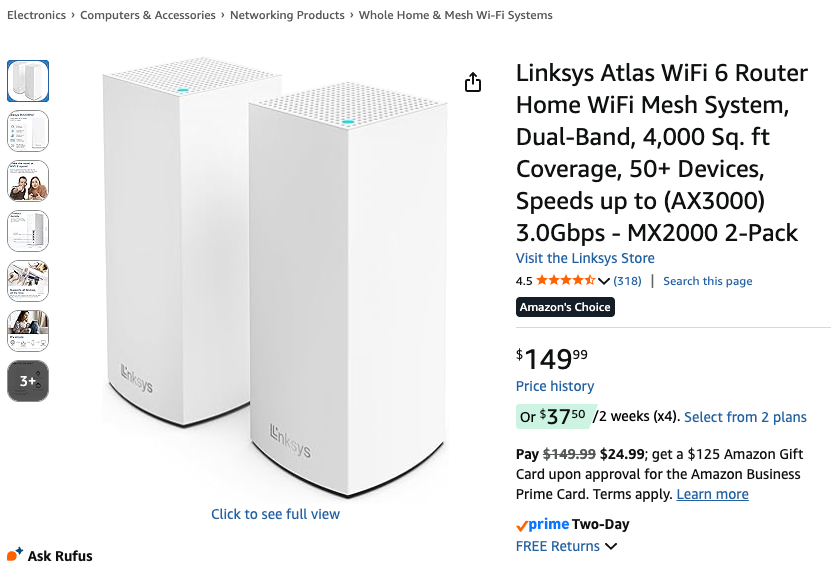Go to Electronics breadcrumb
Viewport: 838px width, 562px height.
36,15
